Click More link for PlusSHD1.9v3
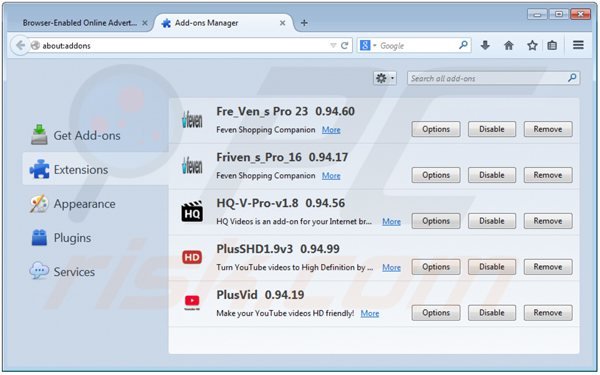The image size is (600, 375). pyautogui.click(x=391, y=267)
